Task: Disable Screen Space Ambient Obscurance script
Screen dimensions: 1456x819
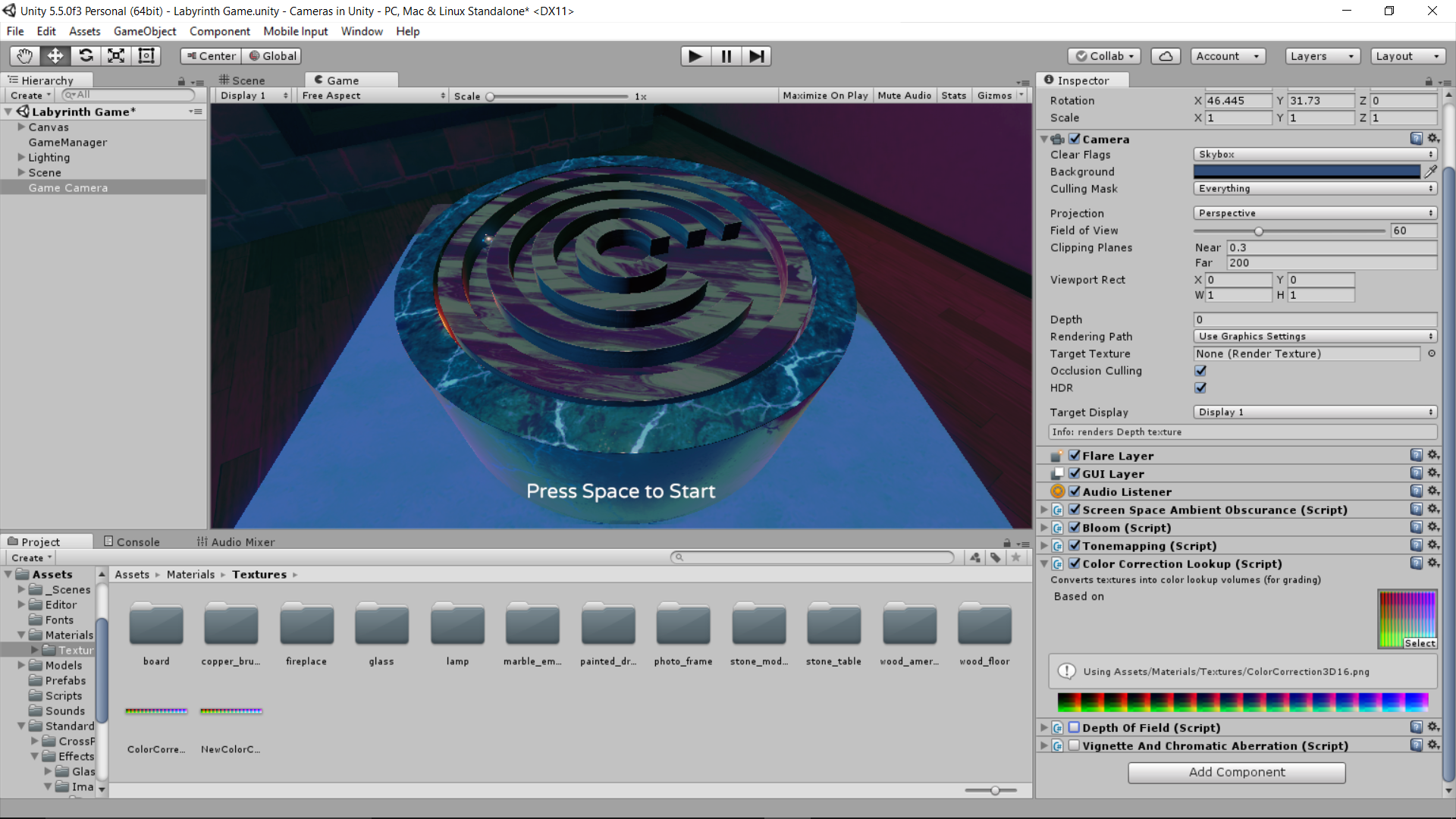Action: pyautogui.click(x=1075, y=510)
